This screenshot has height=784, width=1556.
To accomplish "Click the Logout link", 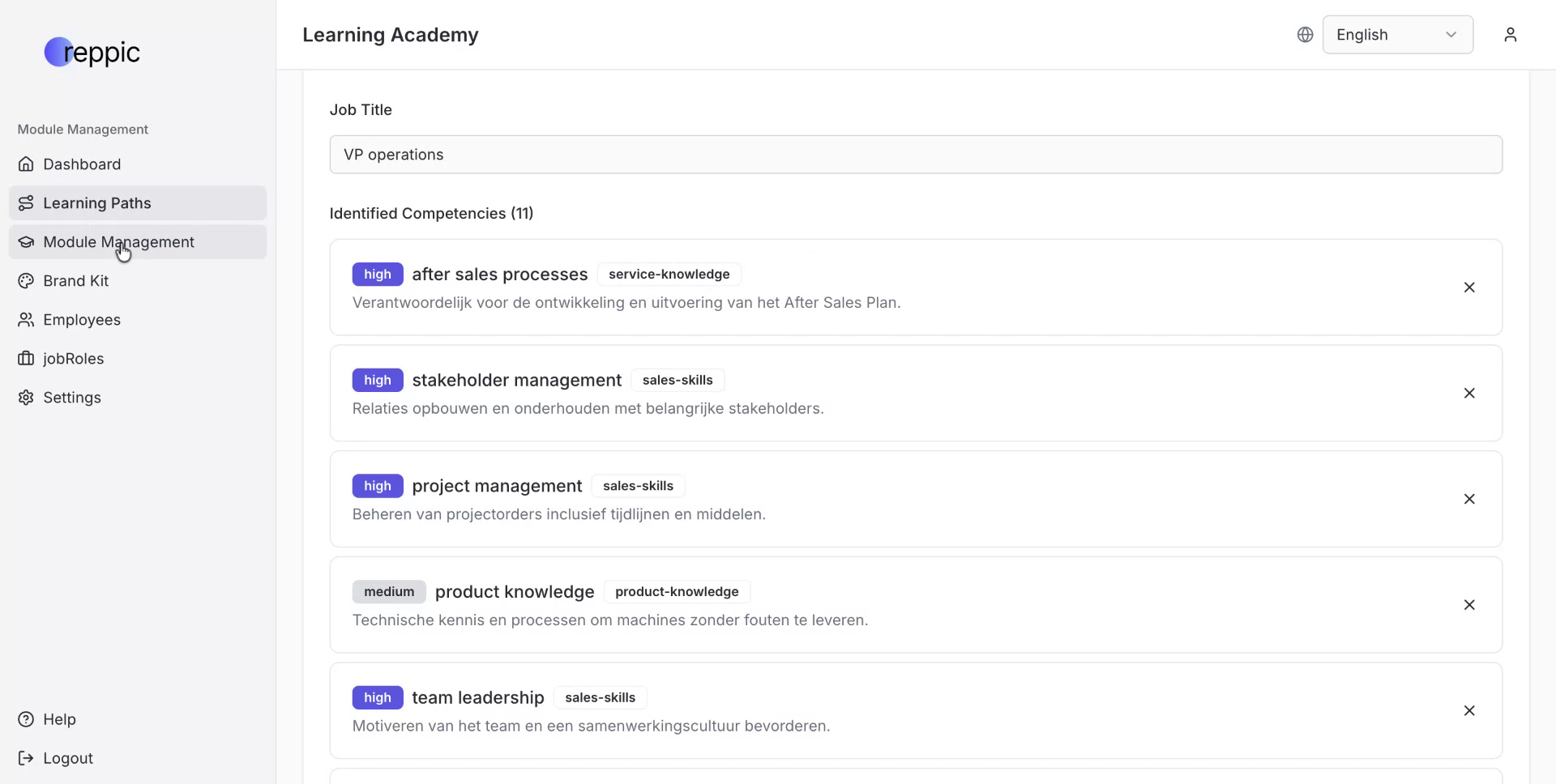I will pyautogui.click(x=68, y=758).
